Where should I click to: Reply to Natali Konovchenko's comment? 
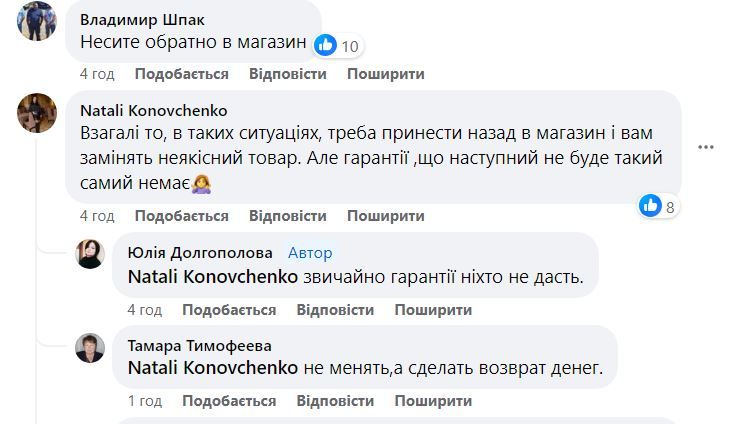(x=287, y=216)
